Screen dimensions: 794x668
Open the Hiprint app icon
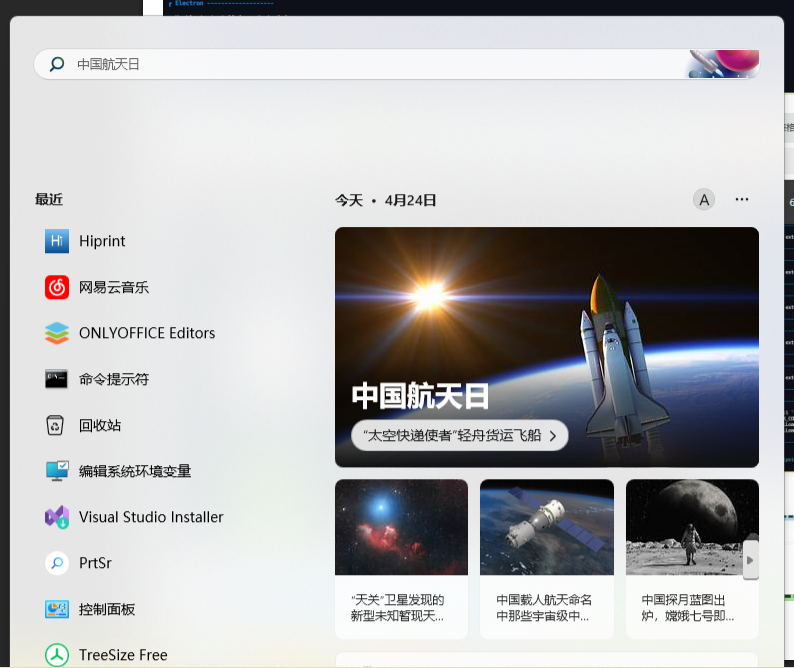pyautogui.click(x=57, y=241)
